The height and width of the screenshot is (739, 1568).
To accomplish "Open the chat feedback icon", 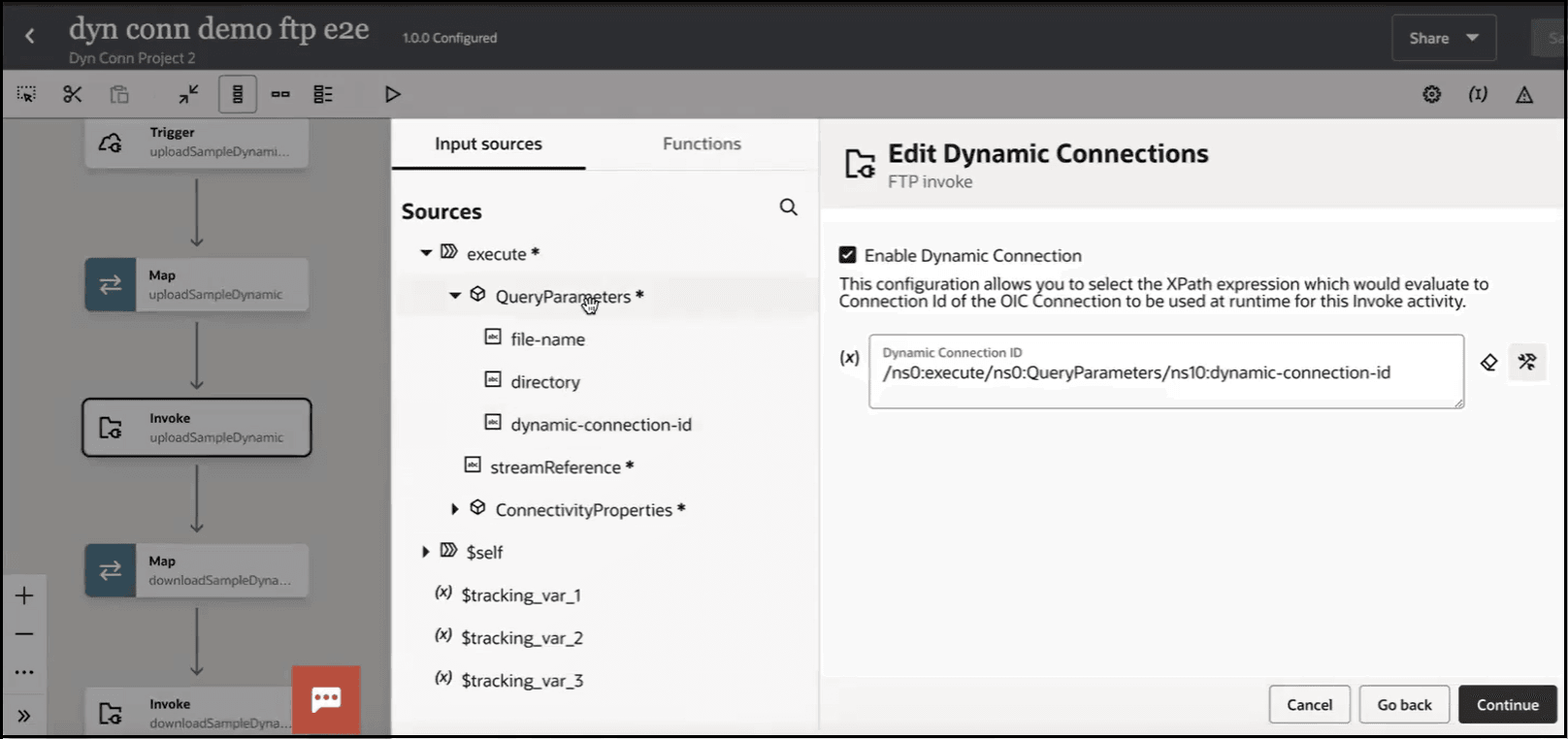I will pos(326,699).
